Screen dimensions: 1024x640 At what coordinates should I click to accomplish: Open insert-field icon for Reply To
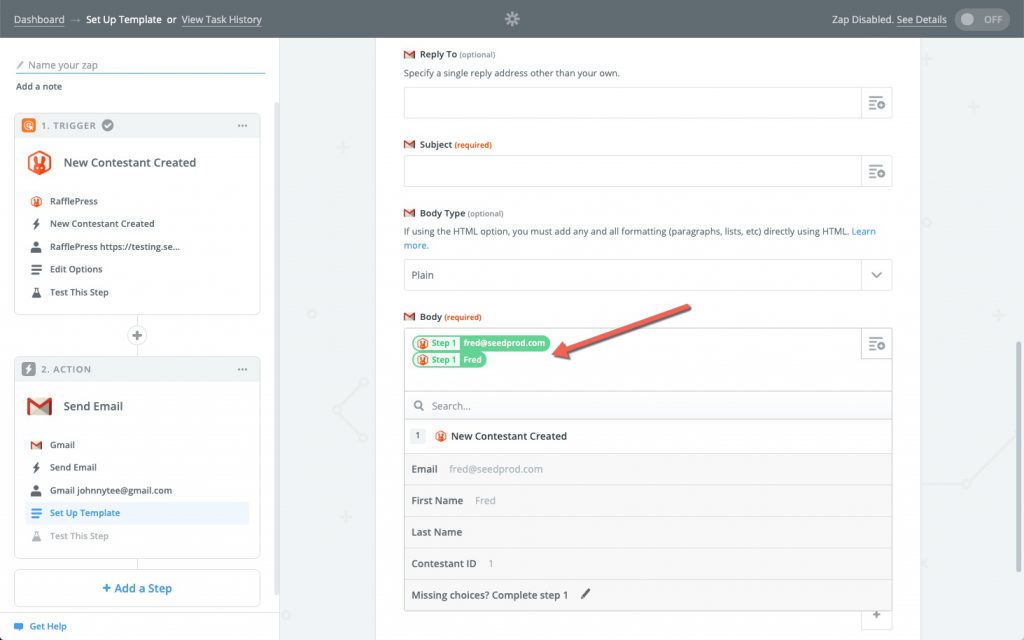coord(876,103)
